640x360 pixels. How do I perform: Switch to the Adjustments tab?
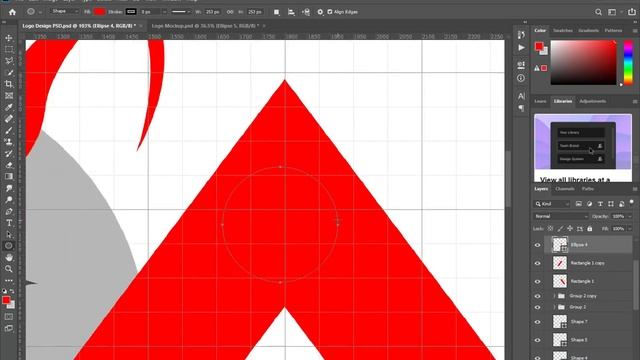tap(593, 101)
